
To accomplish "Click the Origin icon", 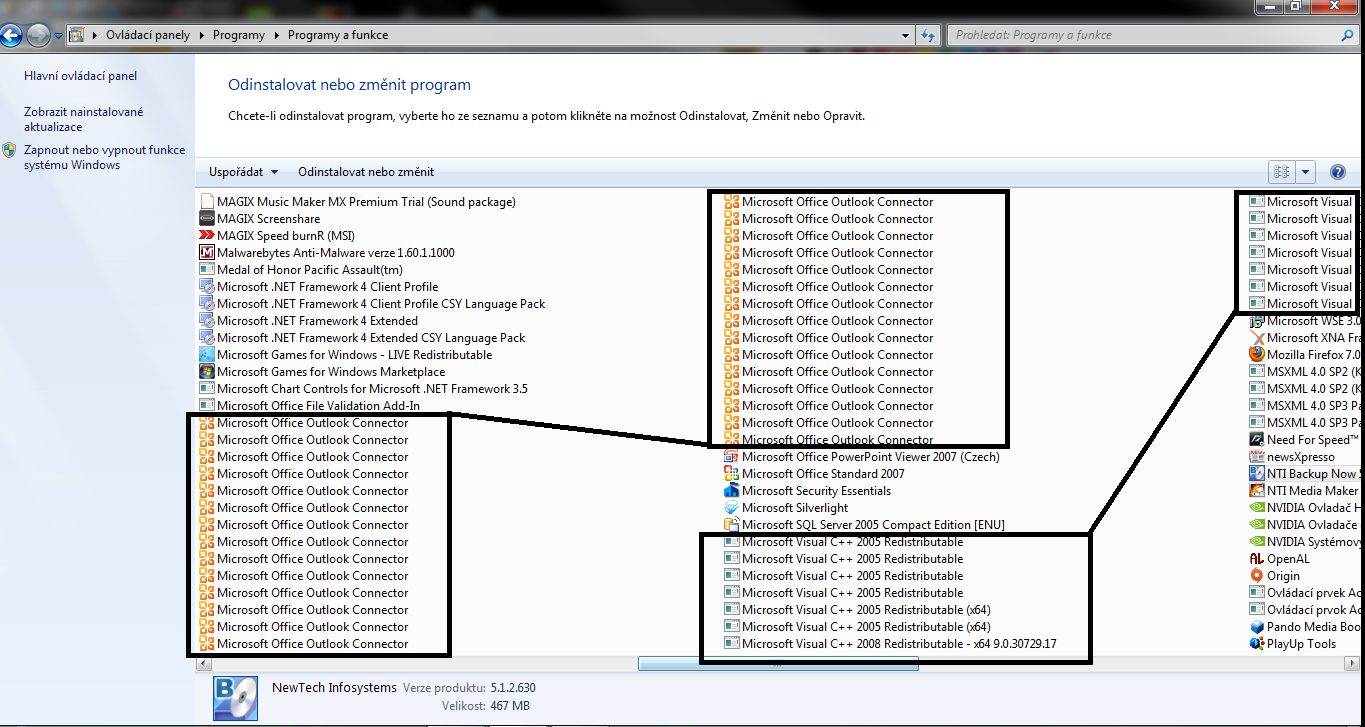I will [x=1257, y=576].
